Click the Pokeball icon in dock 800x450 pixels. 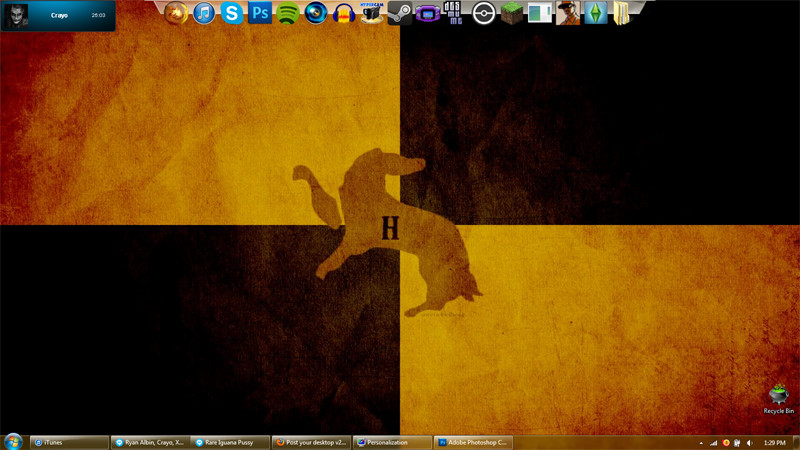tap(484, 13)
